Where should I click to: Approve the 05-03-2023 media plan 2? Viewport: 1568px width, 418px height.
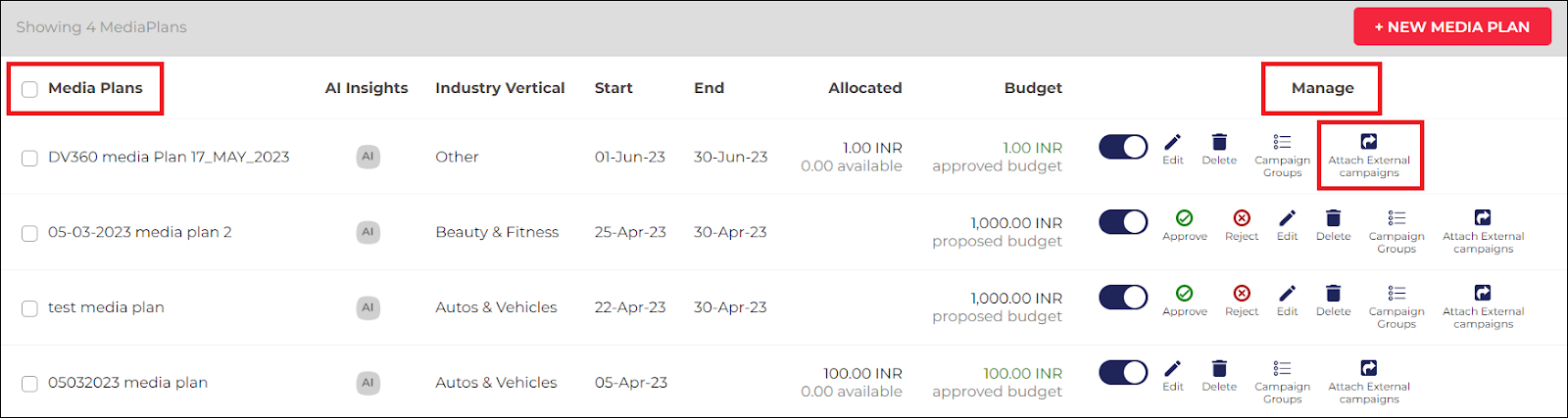[1184, 225]
